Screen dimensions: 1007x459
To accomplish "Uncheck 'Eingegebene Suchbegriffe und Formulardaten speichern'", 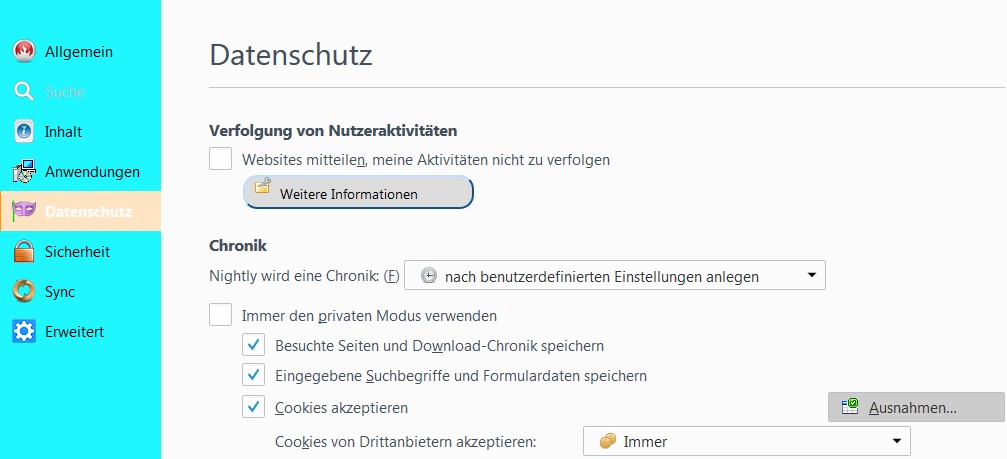I will point(253,377).
